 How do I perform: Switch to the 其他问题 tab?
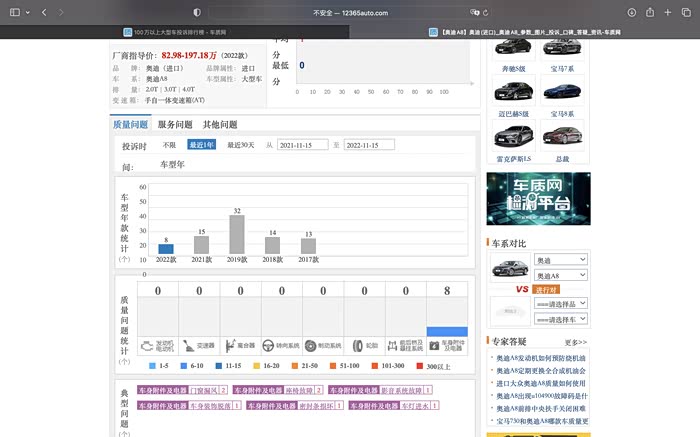(220, 125)
